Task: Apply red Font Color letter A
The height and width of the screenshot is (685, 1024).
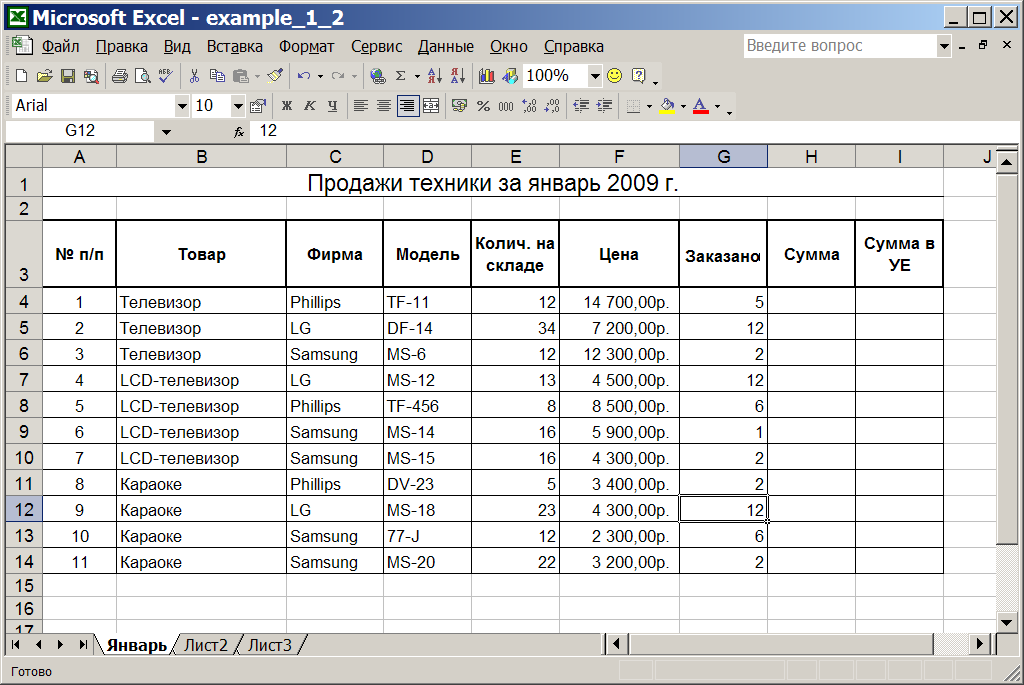Action: click(x=701, y=106)
